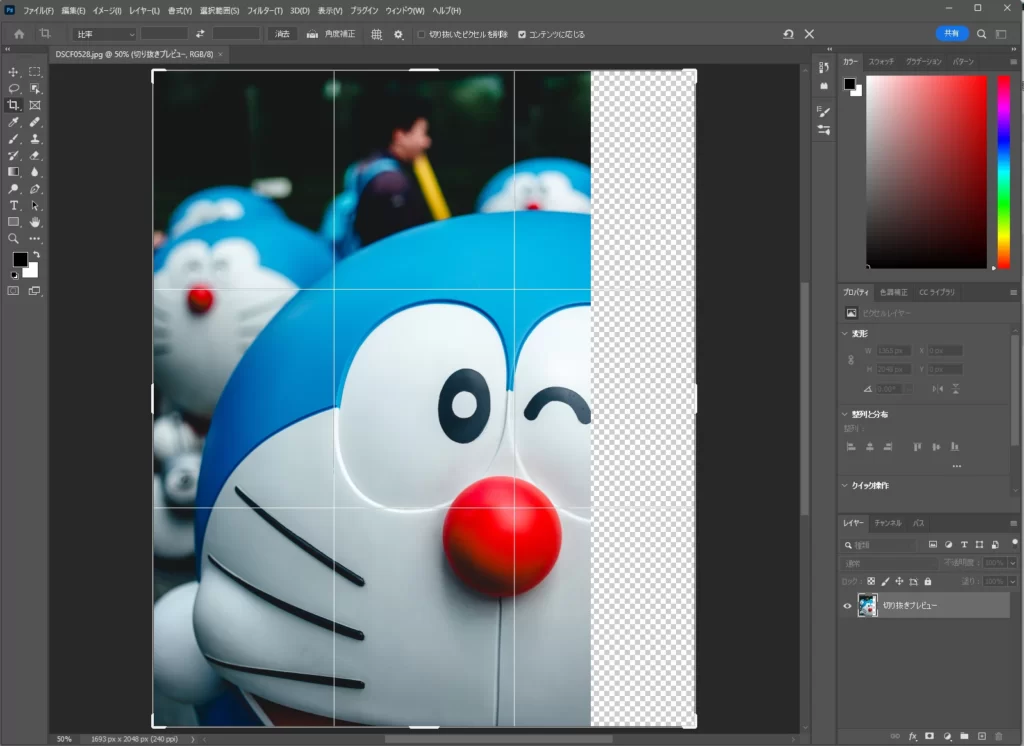The width and height of the screenshot is (1024, 746).
Task: Reset default foreground and background colors
Action: pyautogui.click(x=14, y=275)
